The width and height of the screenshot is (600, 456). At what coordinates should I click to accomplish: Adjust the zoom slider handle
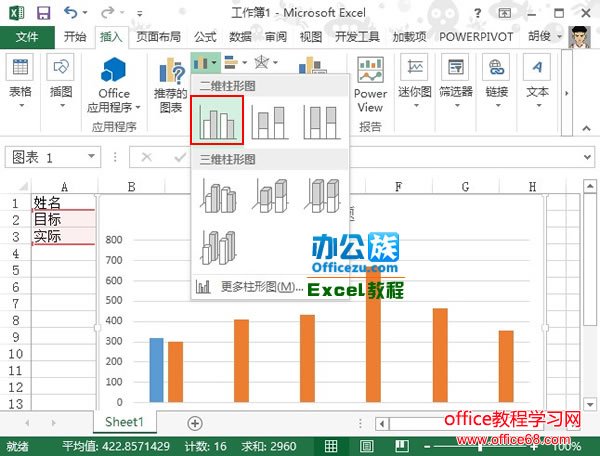[x=480, y=446]
